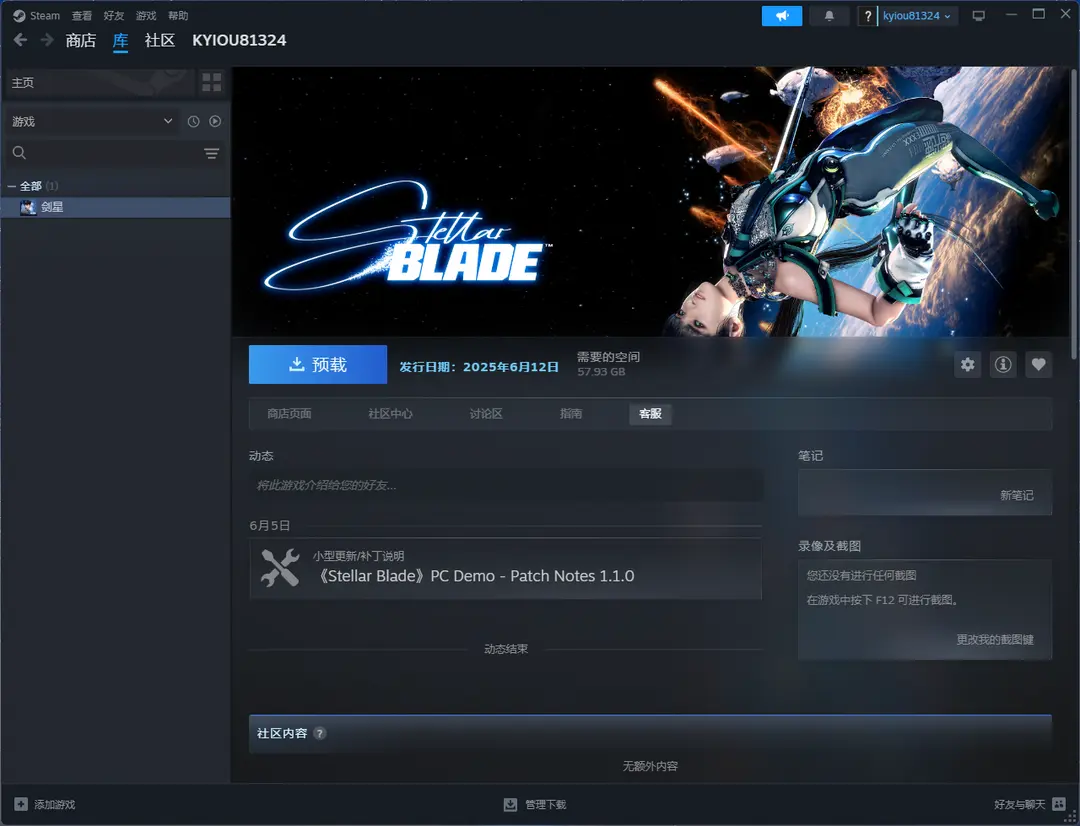1080x826 pixels.
Task: Click the back navigation arrow
Action: pos(21,40)
